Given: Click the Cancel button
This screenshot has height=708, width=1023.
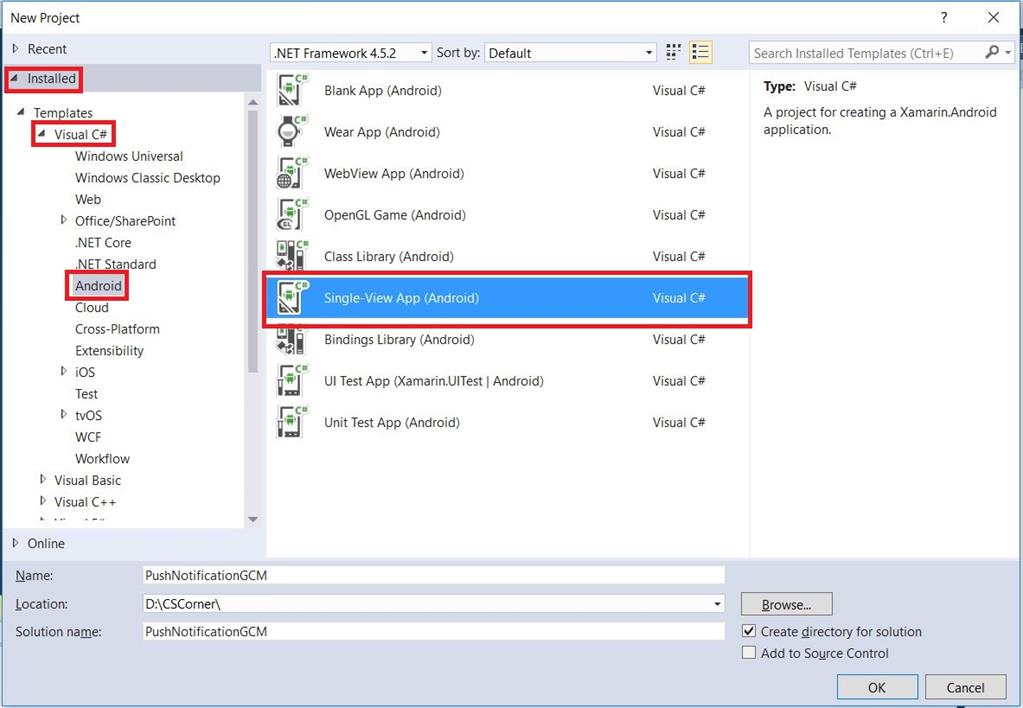Looking at the screenshot, I should (965, 687).
